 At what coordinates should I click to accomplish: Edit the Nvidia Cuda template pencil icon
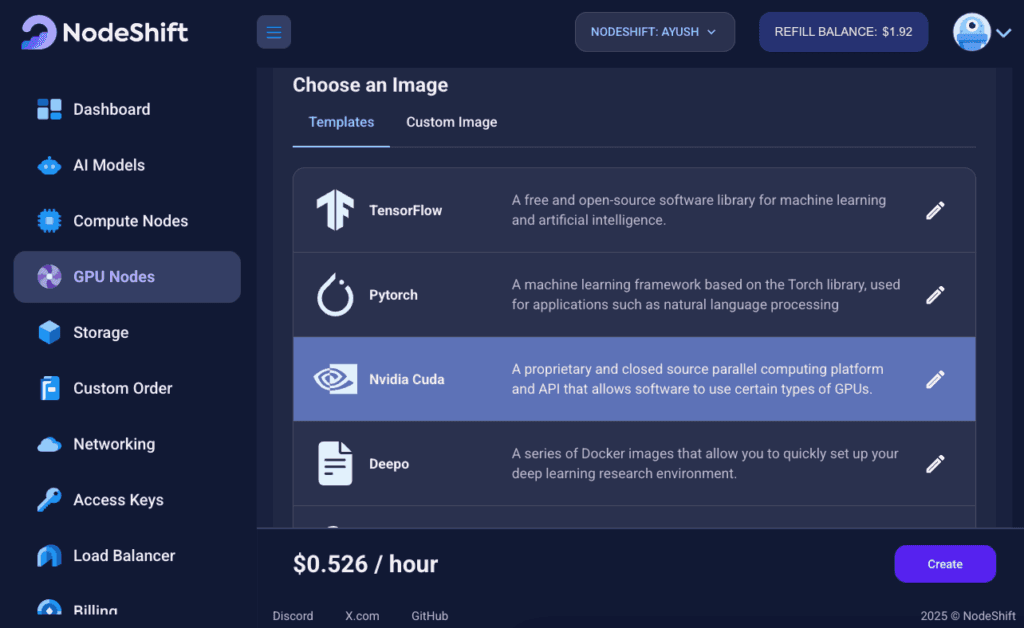[x=935, y=379]
